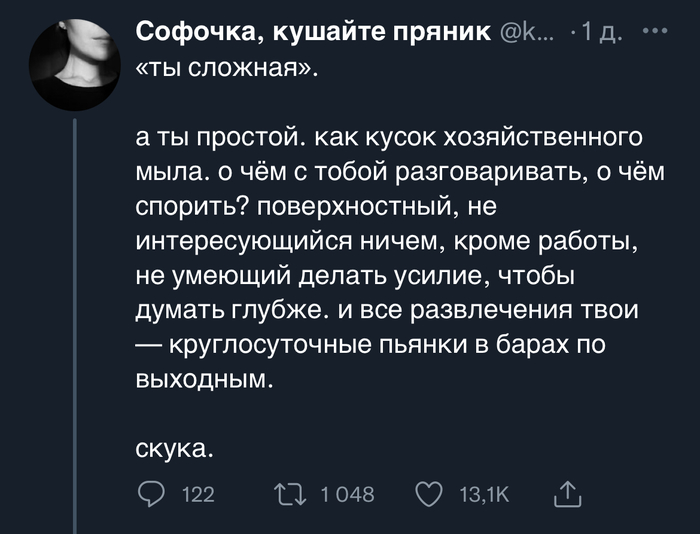This screenshot has width=700, height=534.
Task: Click the 1 048 retweets count
Action: 346,495
